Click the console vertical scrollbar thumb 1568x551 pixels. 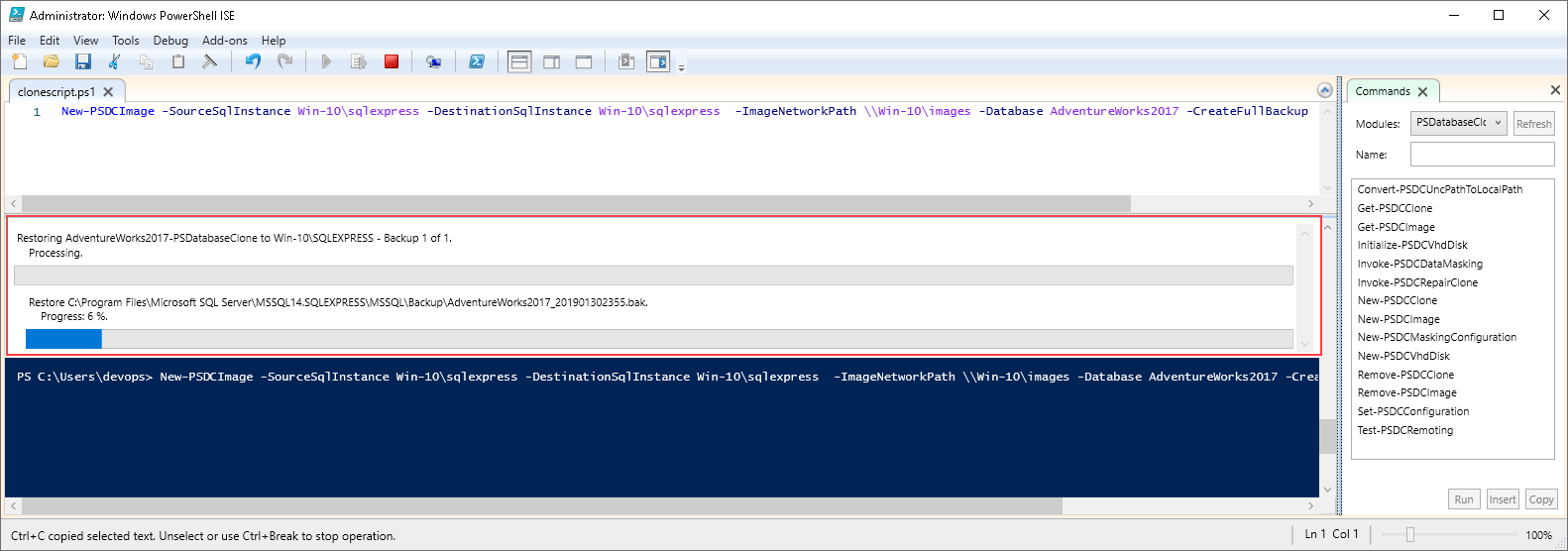click(1327, 436)
